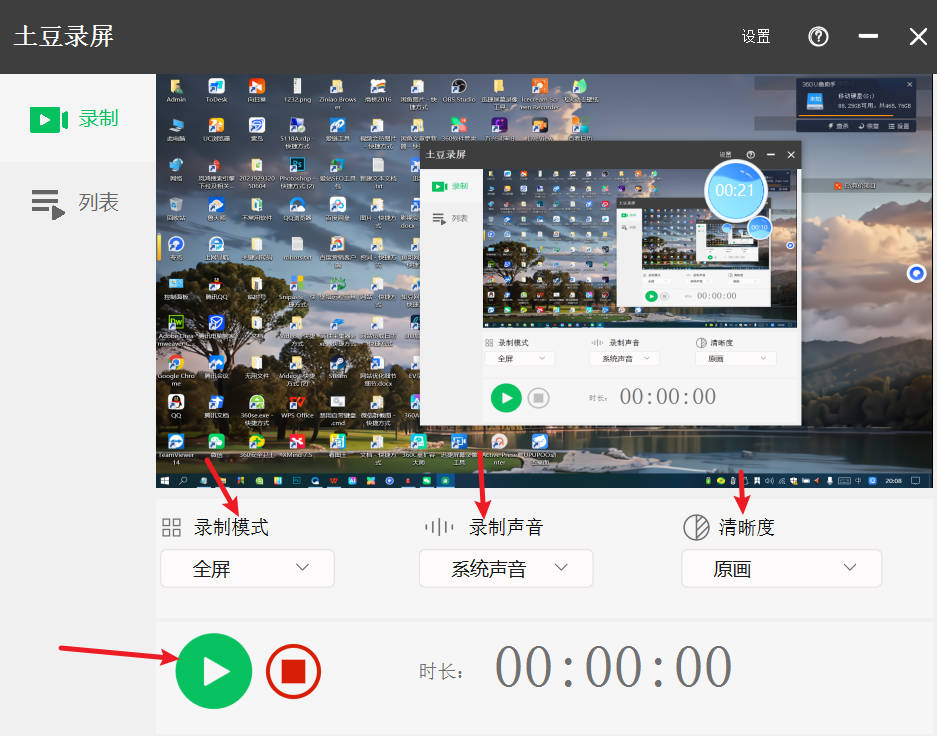Screen dimensions: 937x736
Task: Open 设置 in the title bar
Action: coord(756,37)
